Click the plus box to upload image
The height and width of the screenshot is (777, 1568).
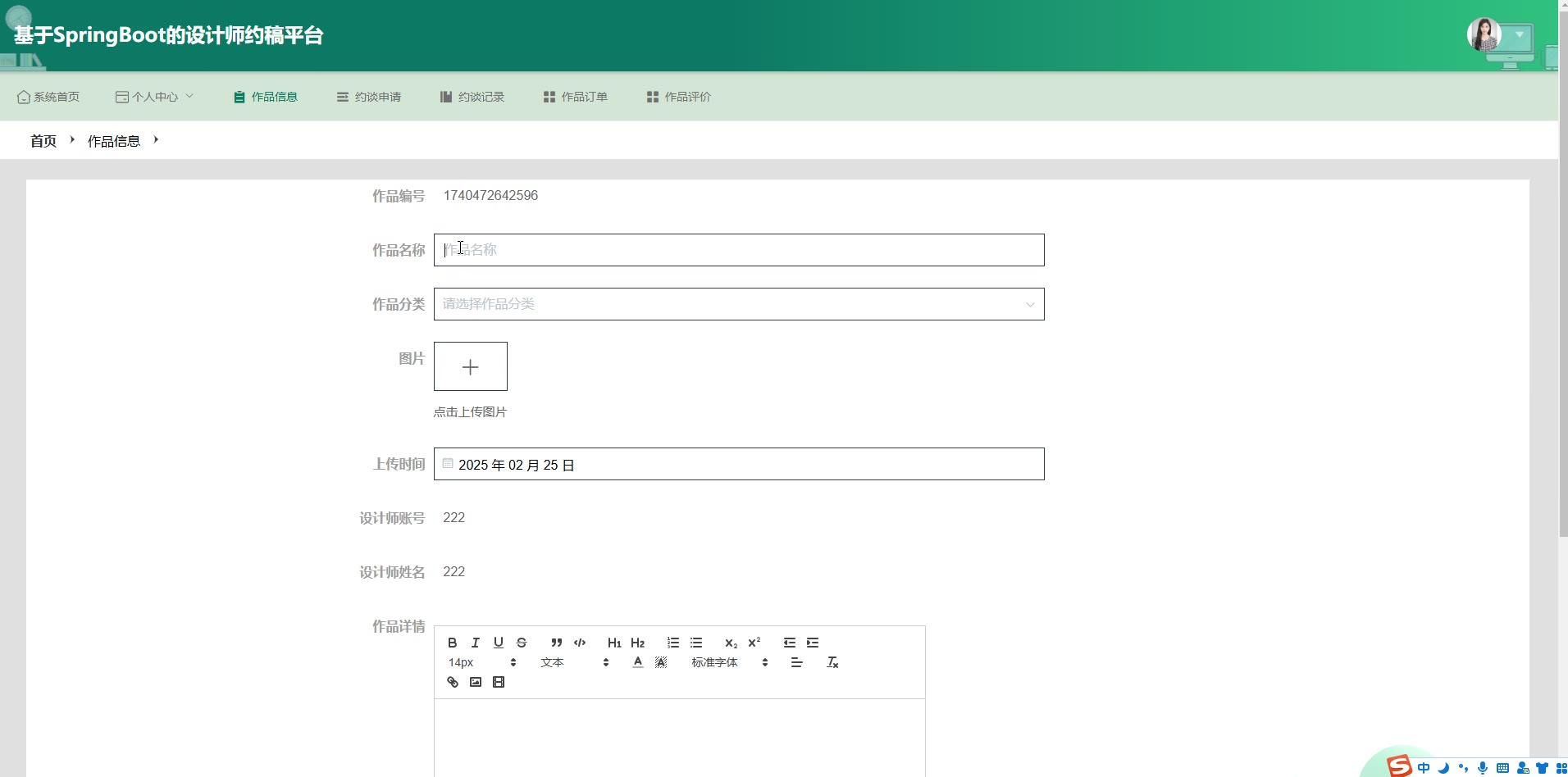[x=471, y=366]
